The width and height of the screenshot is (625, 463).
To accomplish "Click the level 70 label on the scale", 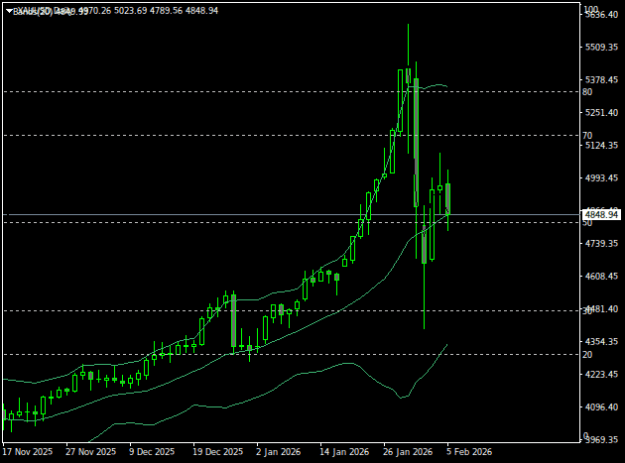I will [x=587, y=136].
